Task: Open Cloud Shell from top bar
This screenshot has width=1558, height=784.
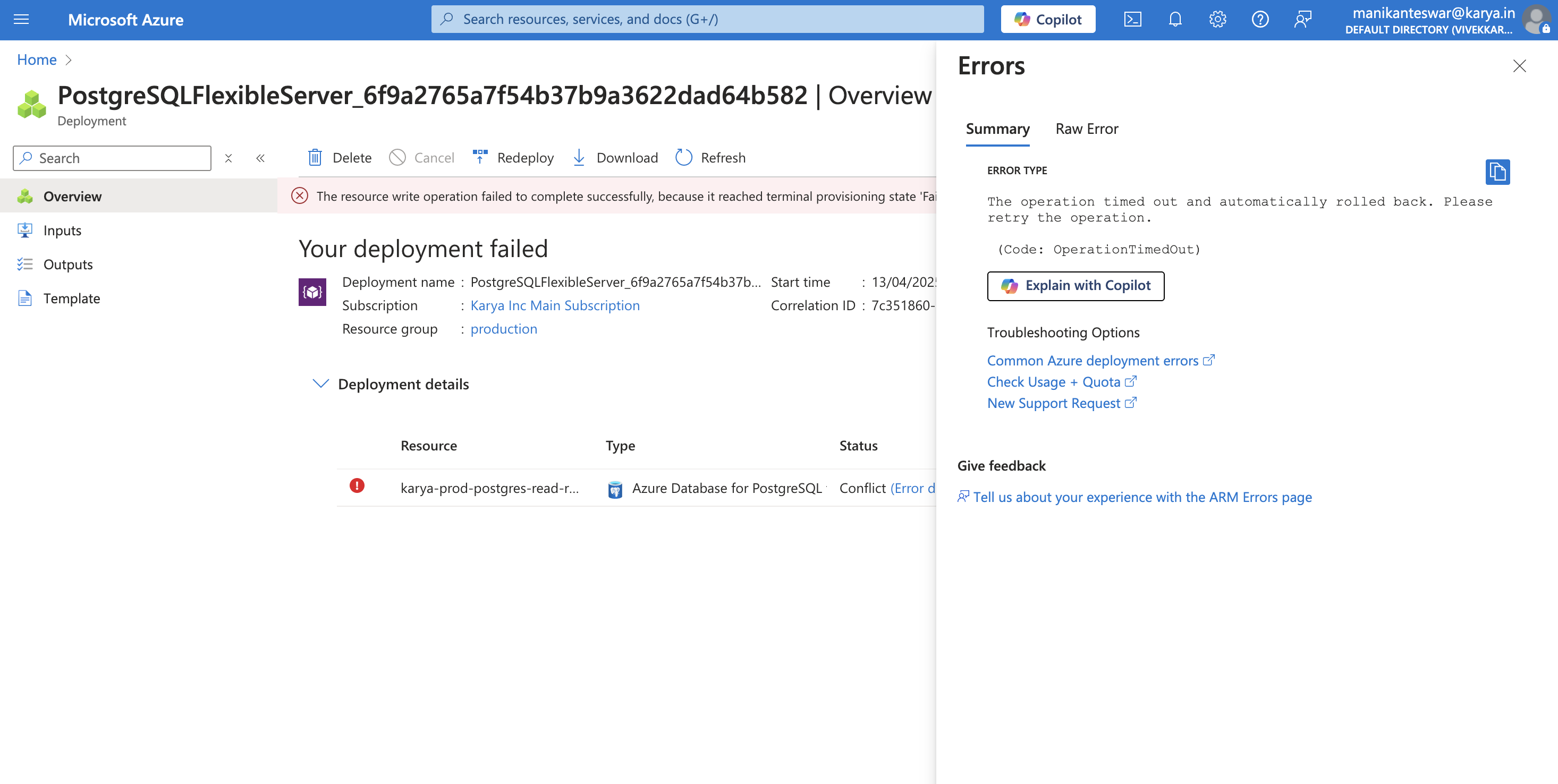Action: click(x=1132, y=19)
